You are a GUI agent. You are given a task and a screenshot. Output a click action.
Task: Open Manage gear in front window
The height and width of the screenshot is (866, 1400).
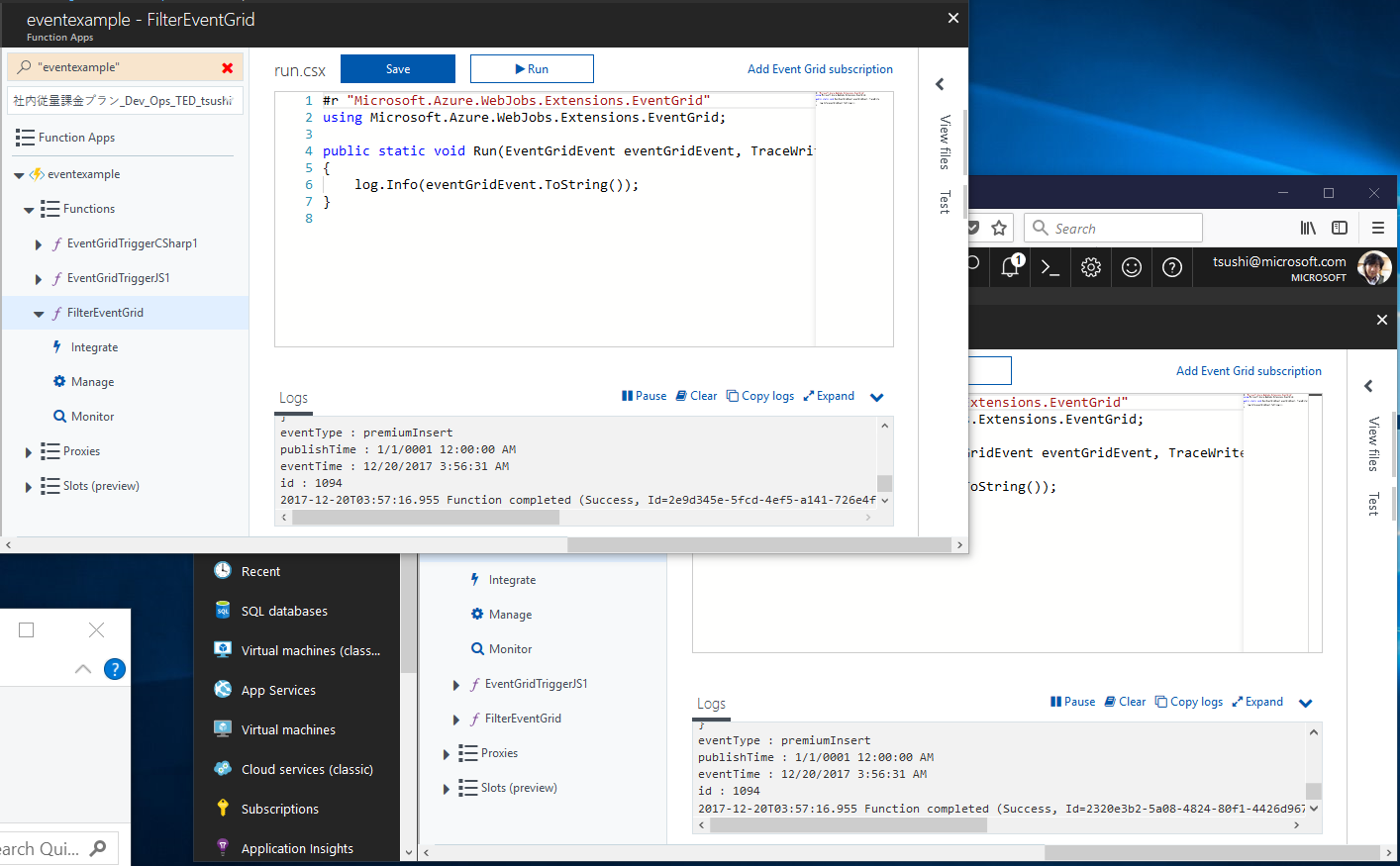click(x=59, y=381)
